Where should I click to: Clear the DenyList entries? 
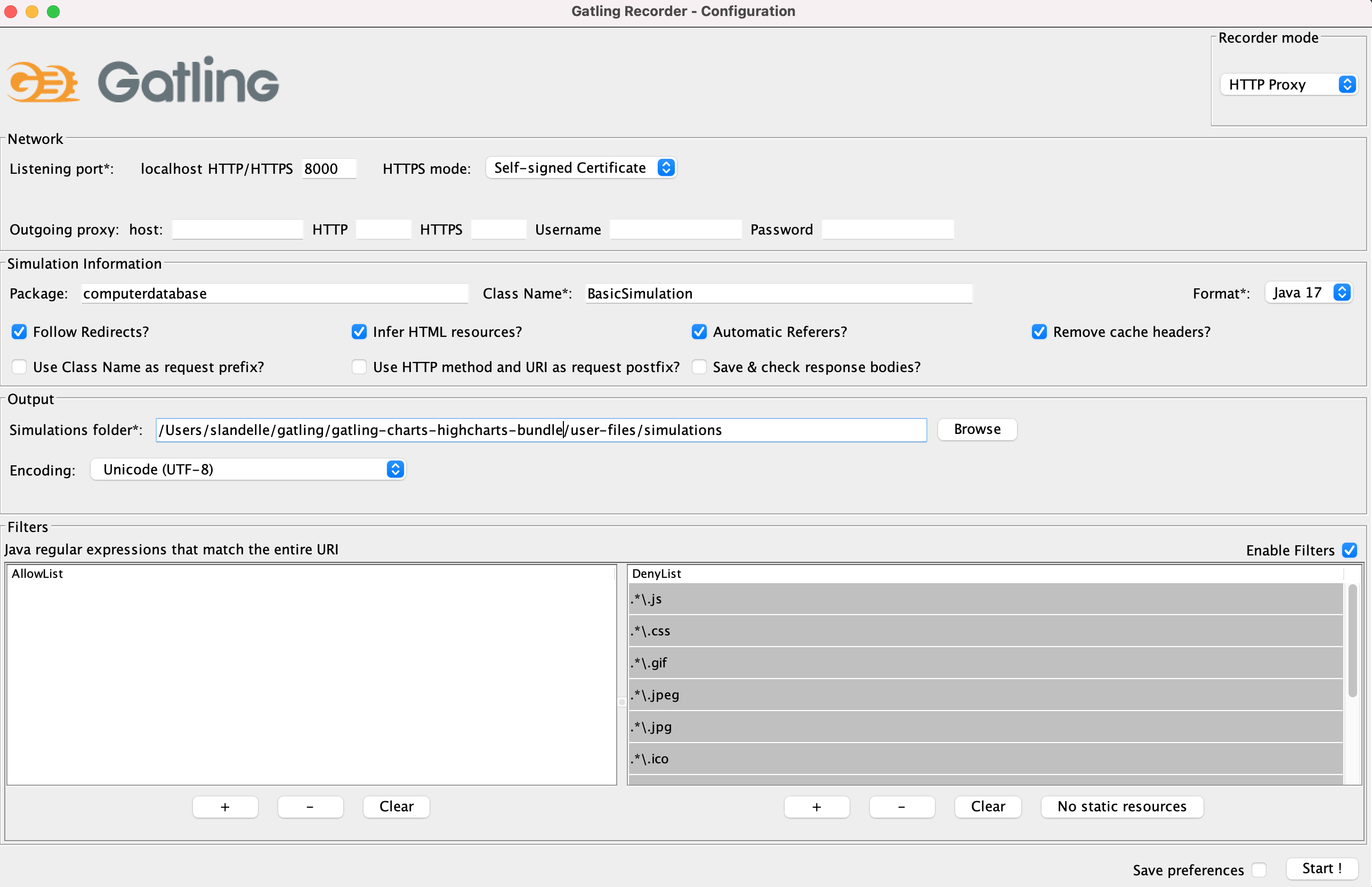(x=988, y=807)
